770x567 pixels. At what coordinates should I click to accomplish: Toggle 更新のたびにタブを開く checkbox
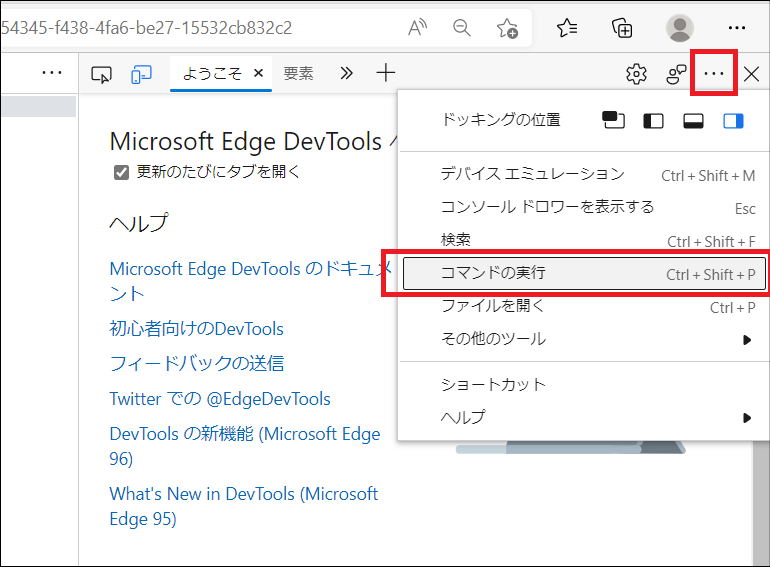point(121,172)
